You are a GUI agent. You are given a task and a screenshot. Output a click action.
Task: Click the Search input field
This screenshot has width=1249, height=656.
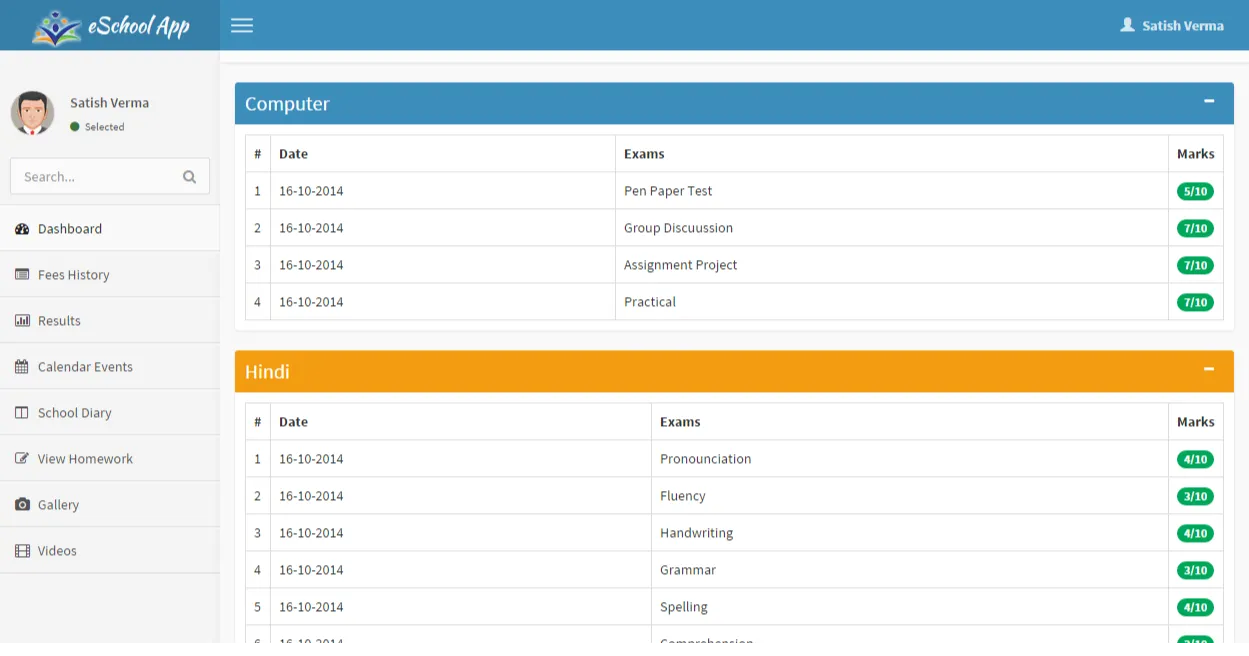coord(95,177)
